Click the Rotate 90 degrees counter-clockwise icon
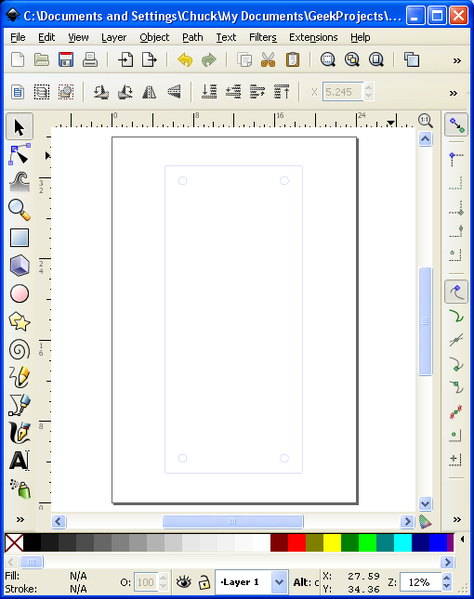This screenshot has height=599, width=474. 101,92
